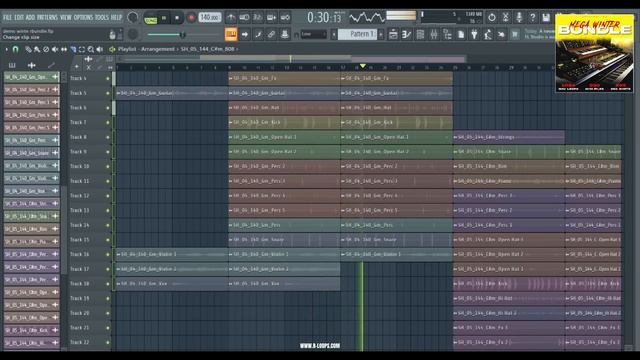Click the note/clip grouping link icon
This screenshot has height=360, width=640.
point(271,35)
